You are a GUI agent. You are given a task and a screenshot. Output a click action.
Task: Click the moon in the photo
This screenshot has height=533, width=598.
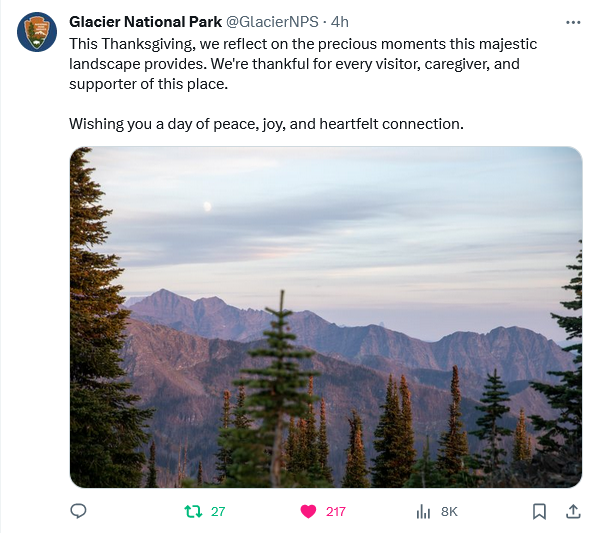point(207,207)
